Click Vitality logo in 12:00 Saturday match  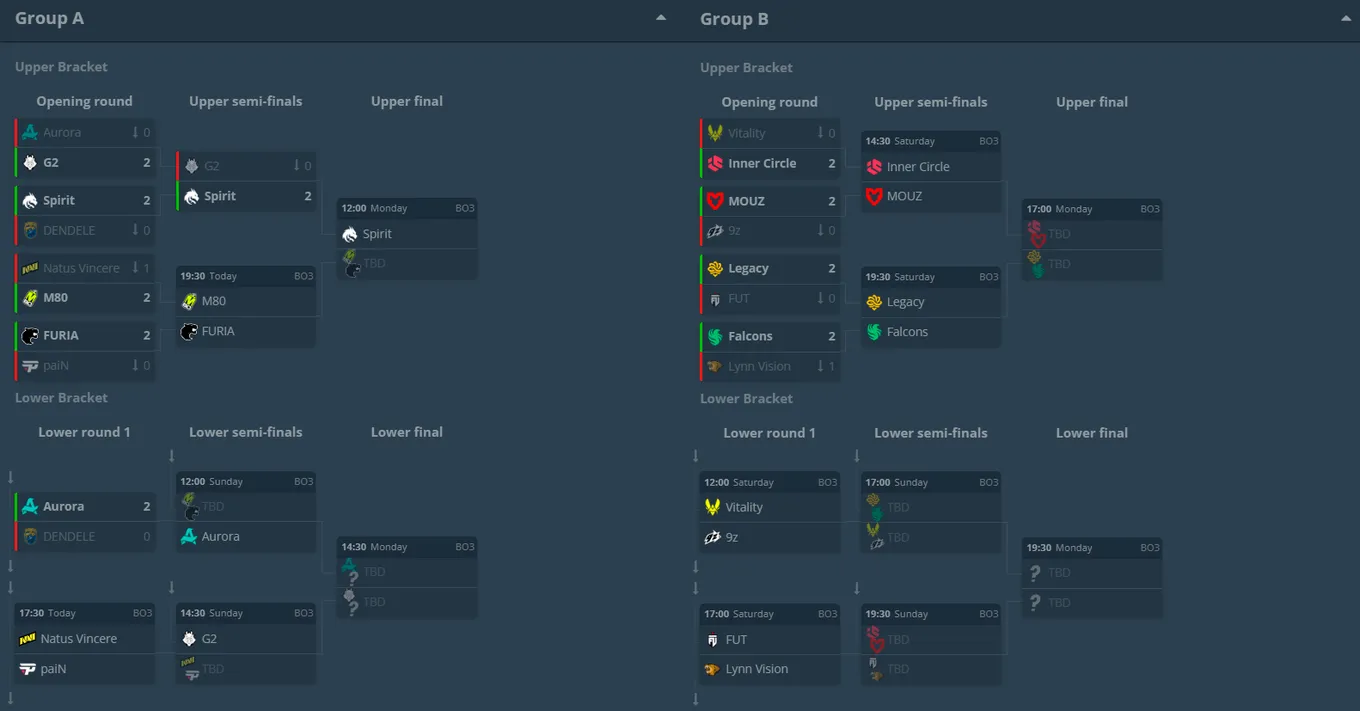point(713,507)
